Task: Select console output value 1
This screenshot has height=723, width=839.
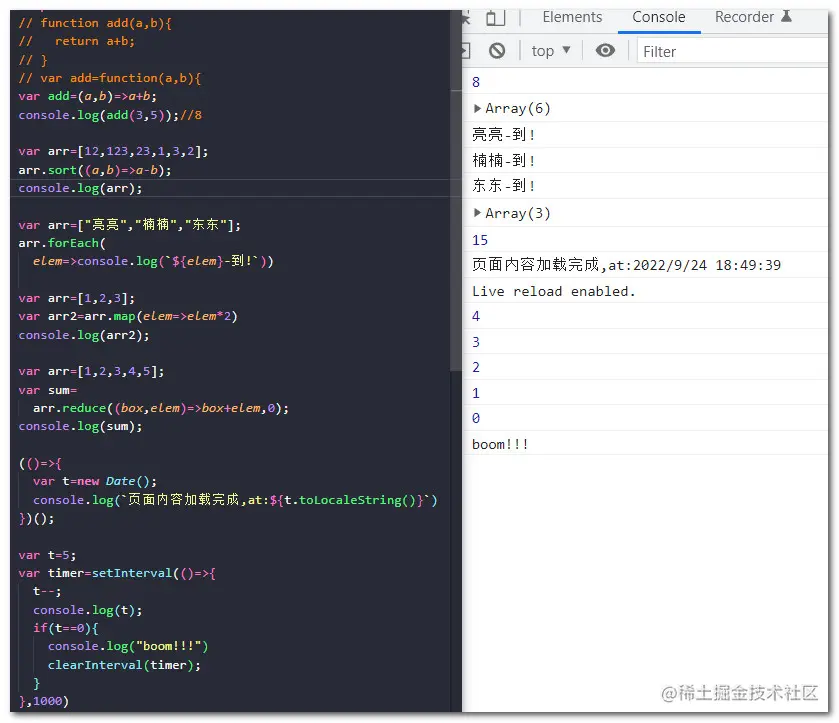Action: pyautogui.click(x=476, y=393)
